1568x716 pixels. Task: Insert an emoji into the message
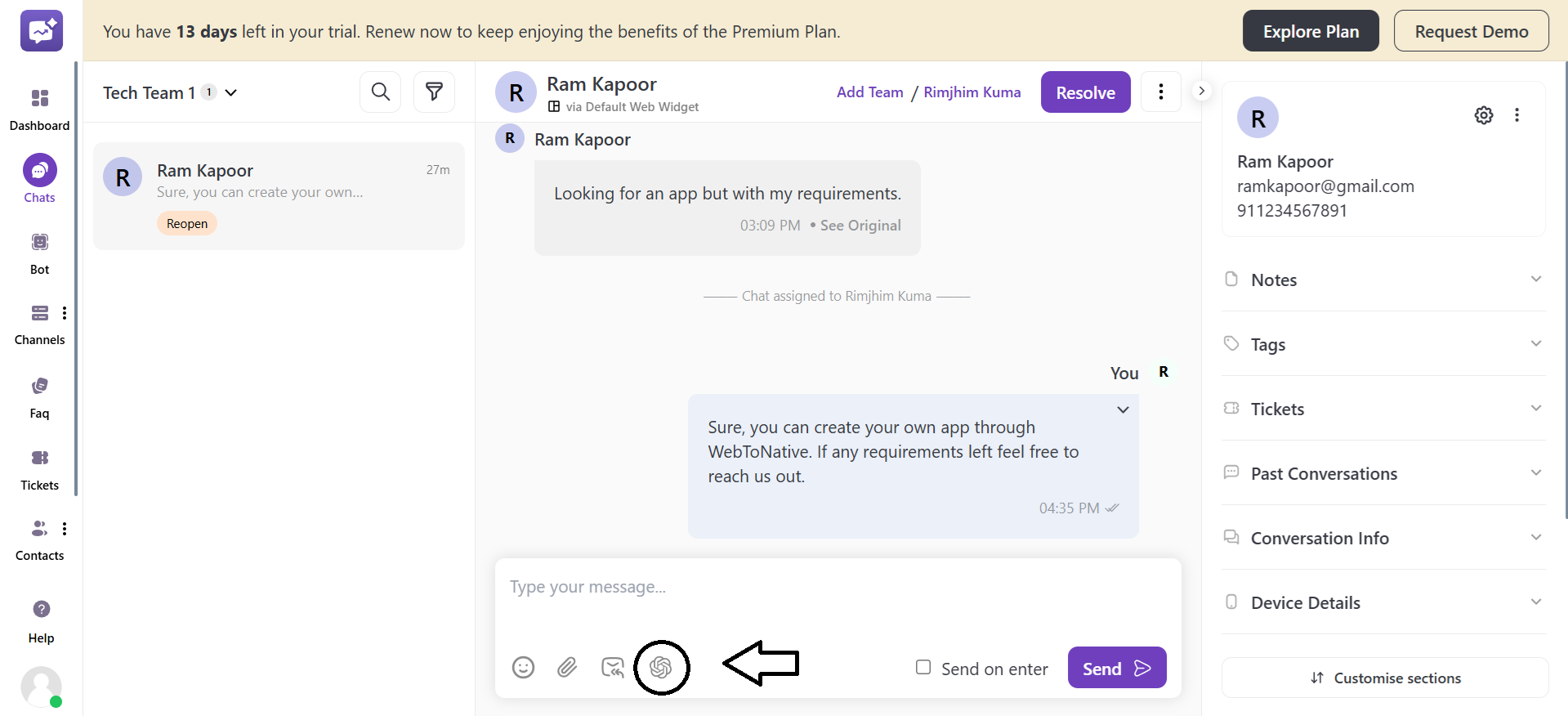523,668
